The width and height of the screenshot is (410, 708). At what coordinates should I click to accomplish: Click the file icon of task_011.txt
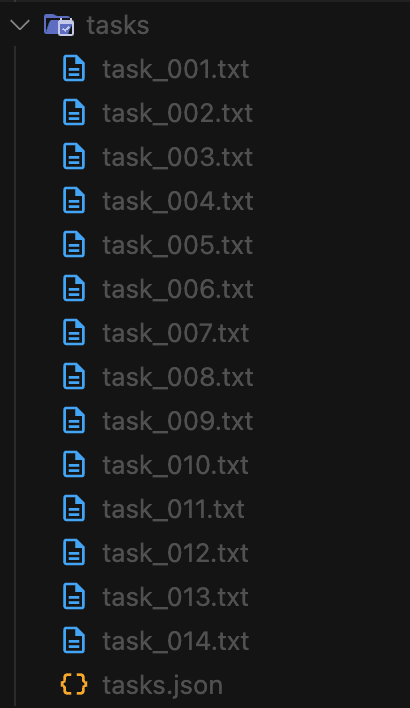[x=74, y=509]
